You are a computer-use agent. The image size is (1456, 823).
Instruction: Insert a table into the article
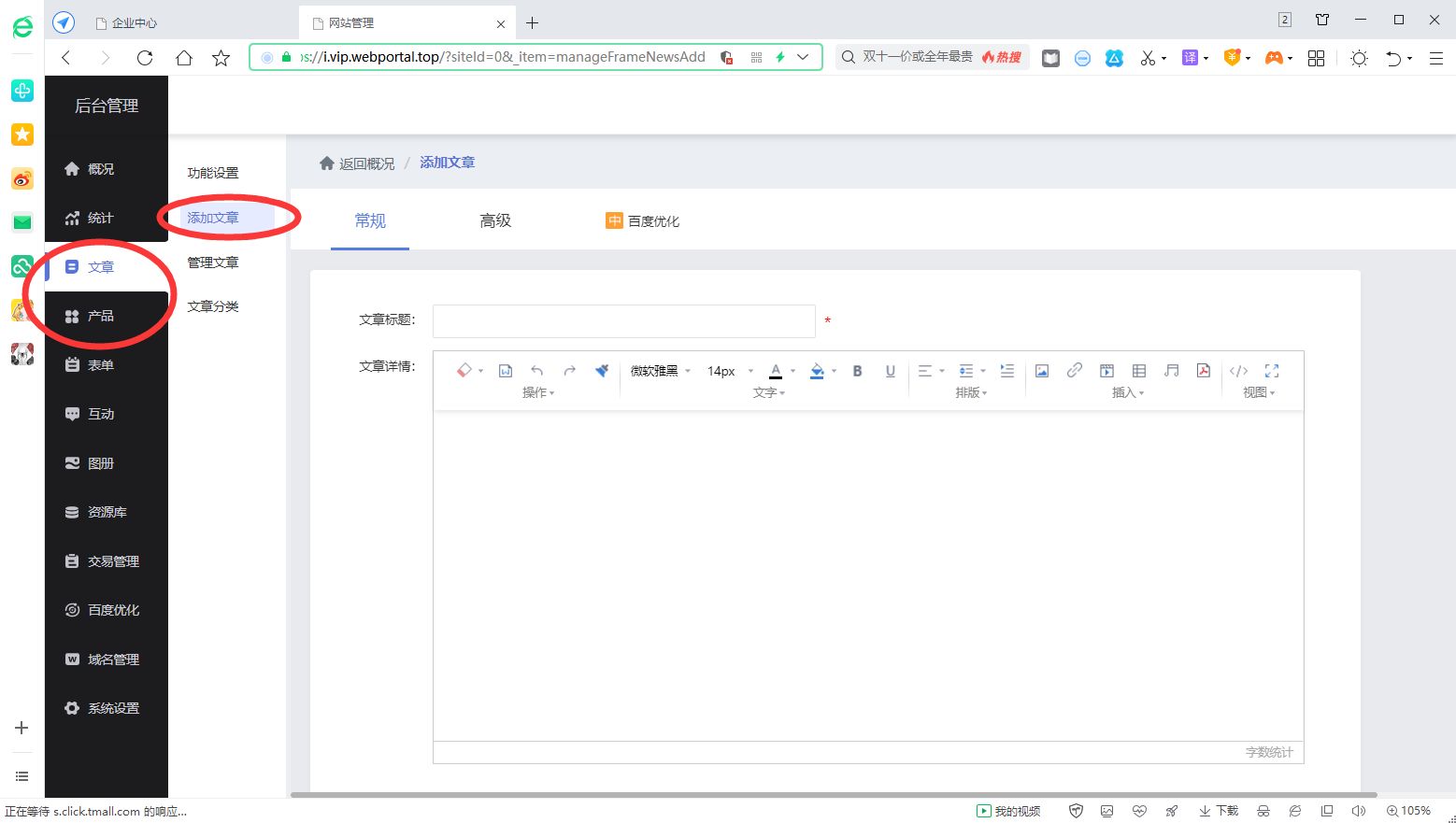tap(1139, 370)
